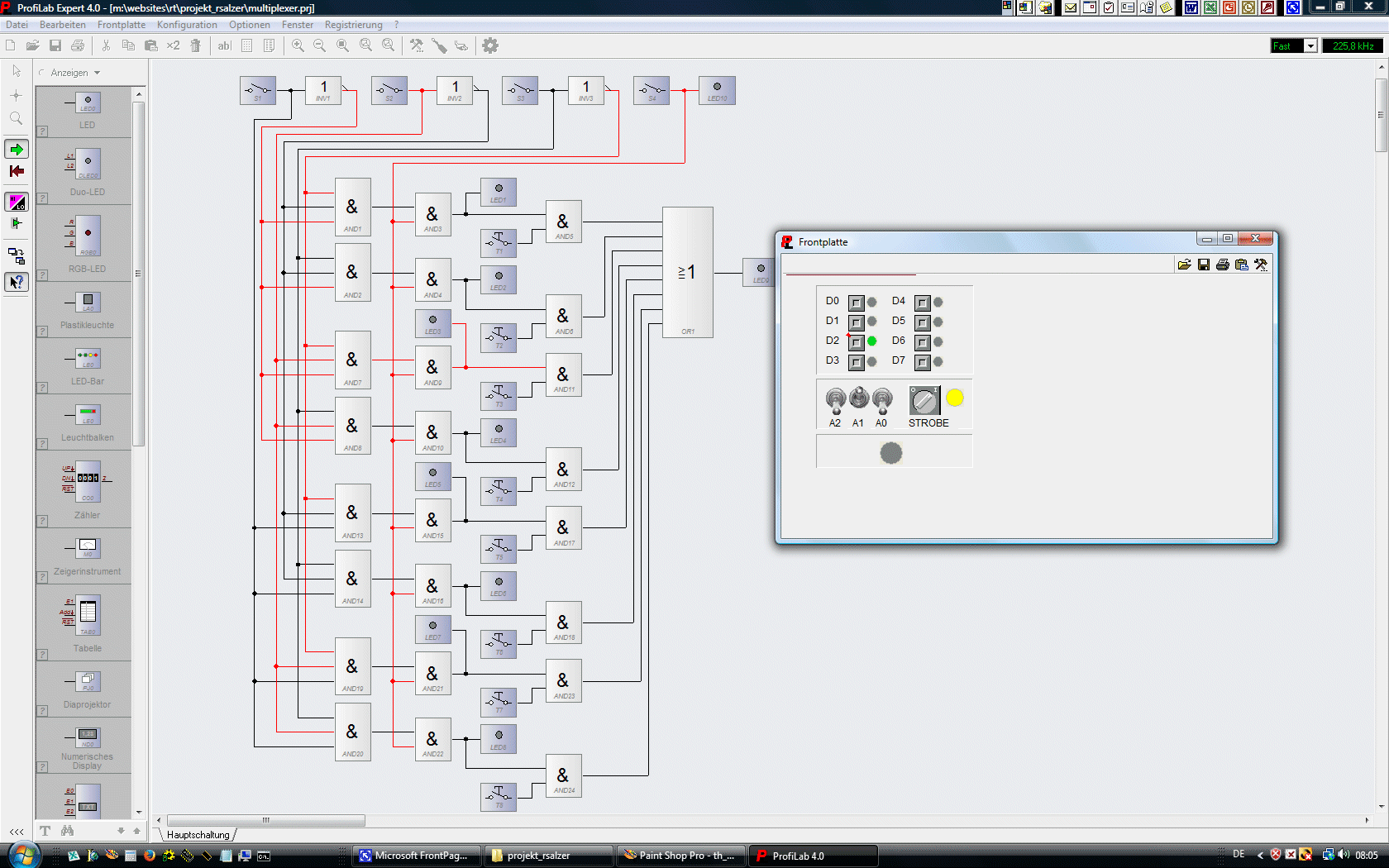This screenshot has height=868, width=1389.
Task: Click the dark red stop arrow icon
Action: click(x=17, y=171)
